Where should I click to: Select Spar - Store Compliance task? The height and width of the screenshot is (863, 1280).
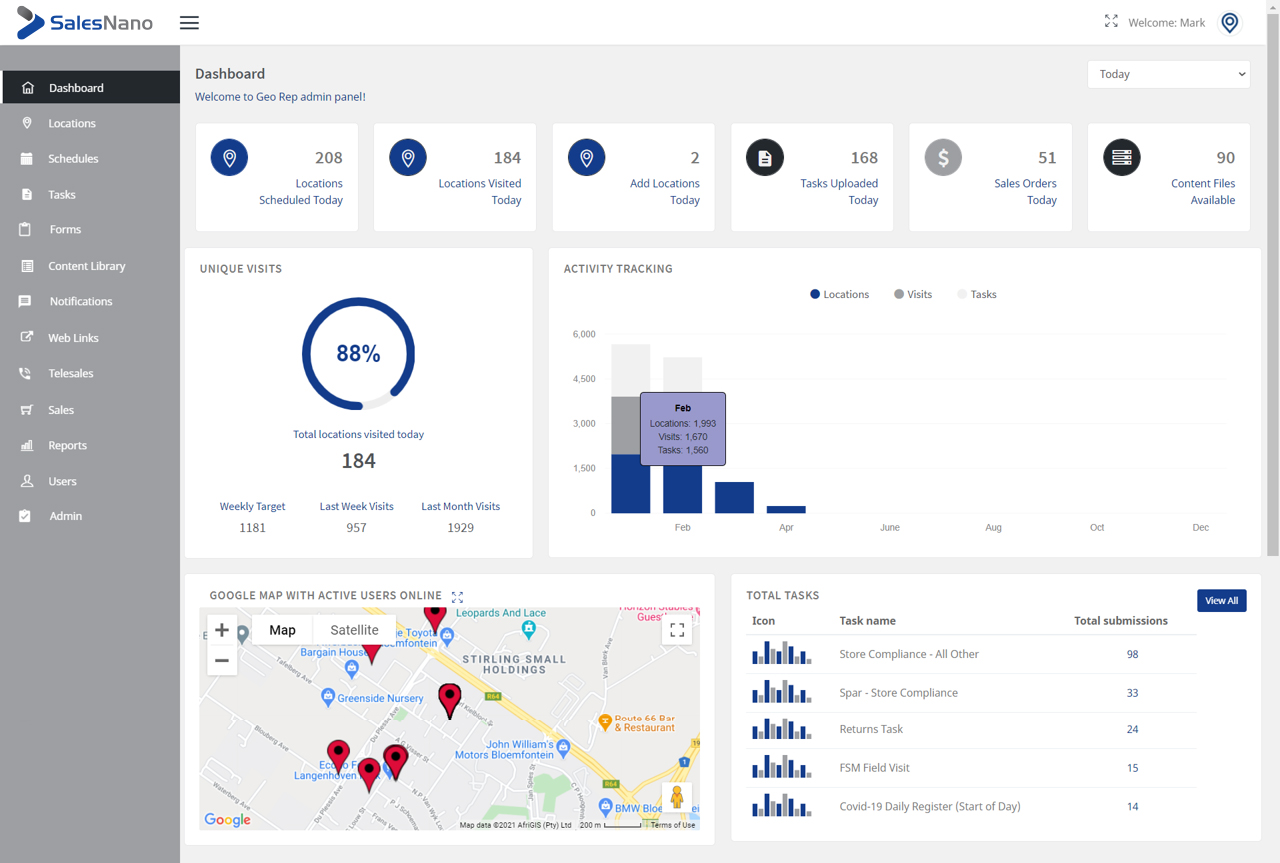coord(898,692)
